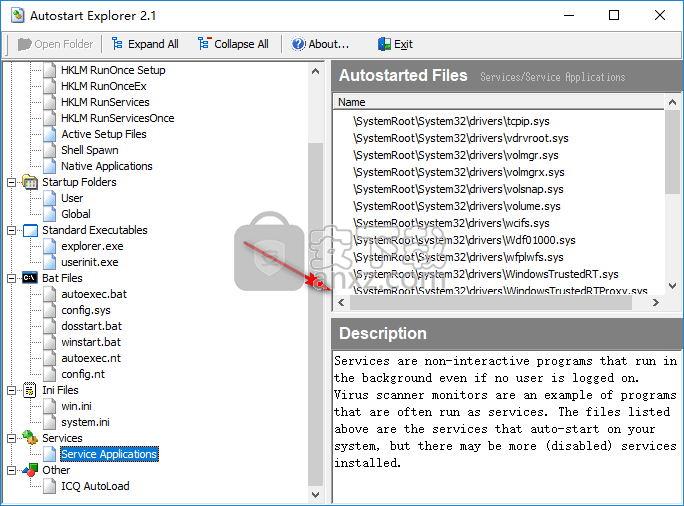Select autoexec.nt in the tree

pos(91,358)
